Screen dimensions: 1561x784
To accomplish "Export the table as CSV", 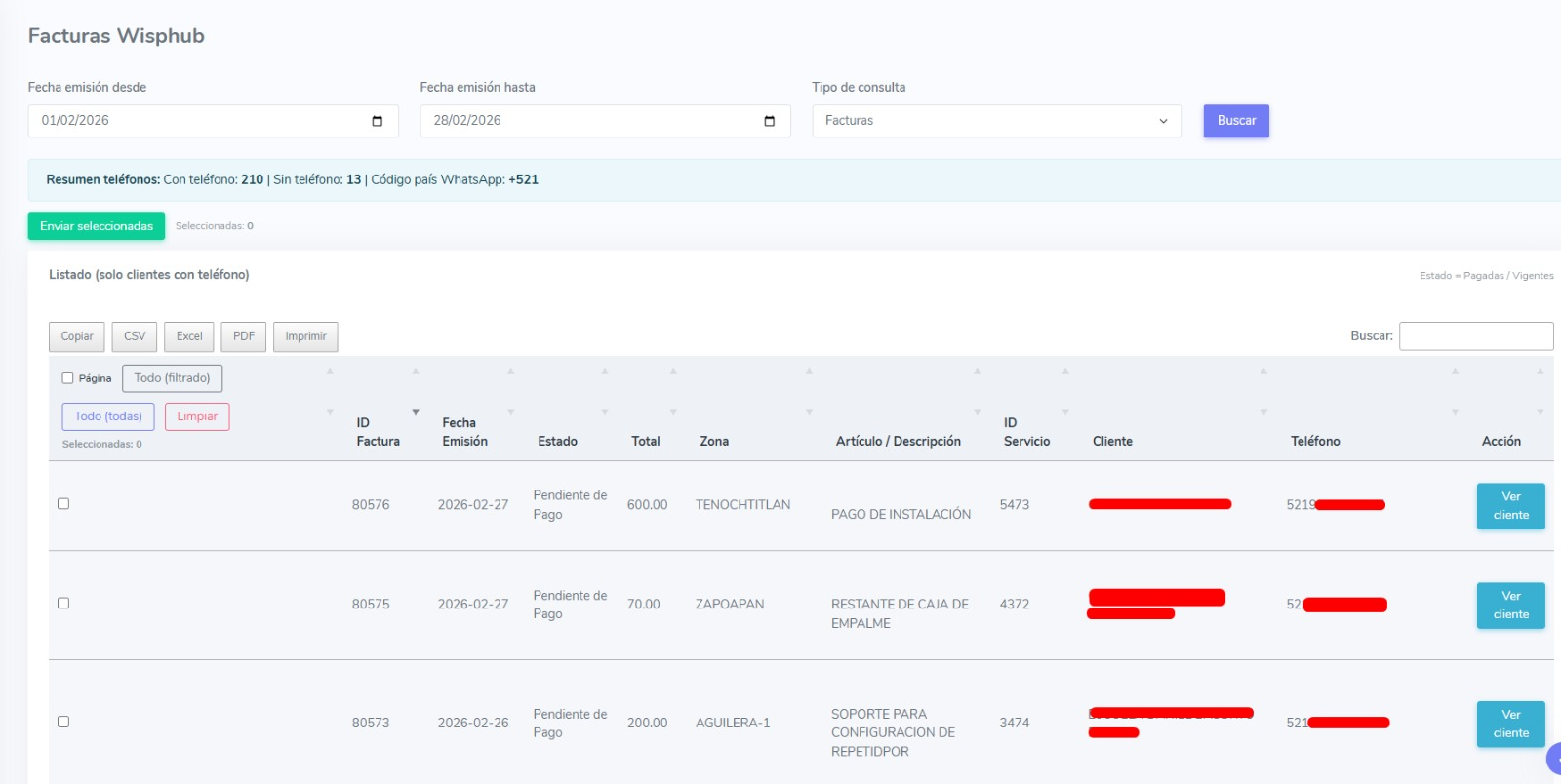I will coord(135,336).
